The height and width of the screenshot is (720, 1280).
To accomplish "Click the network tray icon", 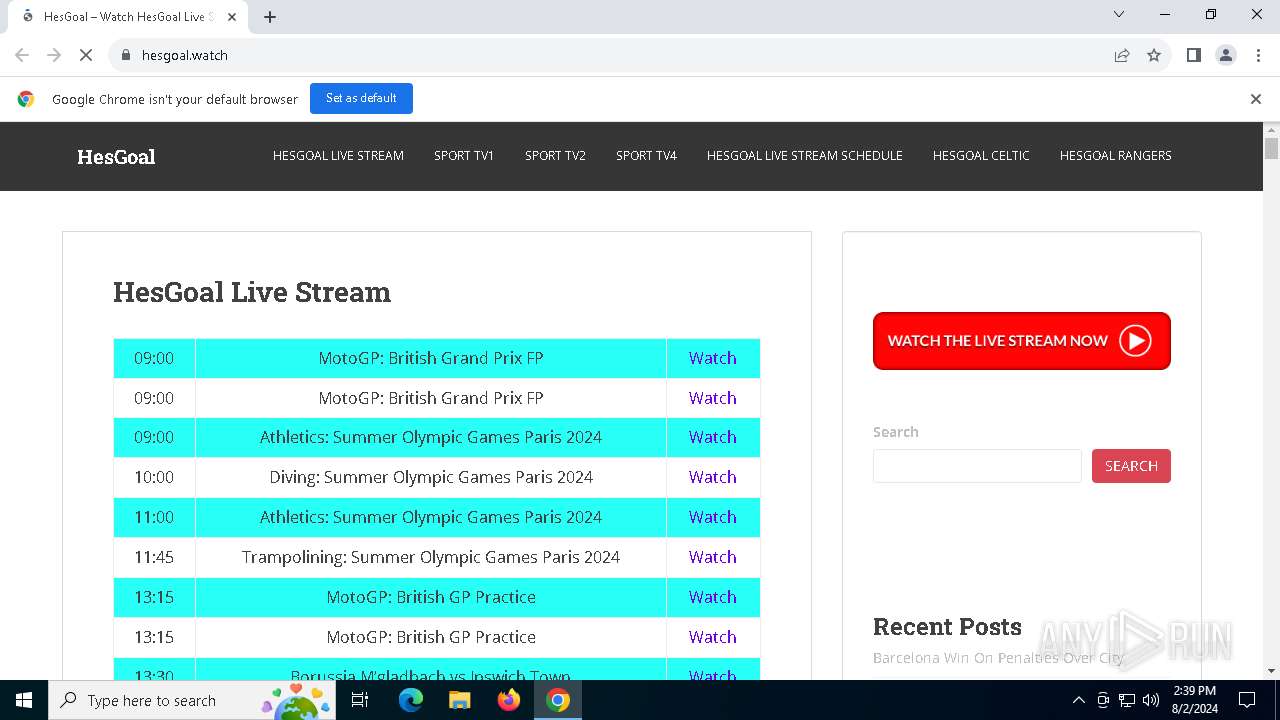I will coord(1127,700).
